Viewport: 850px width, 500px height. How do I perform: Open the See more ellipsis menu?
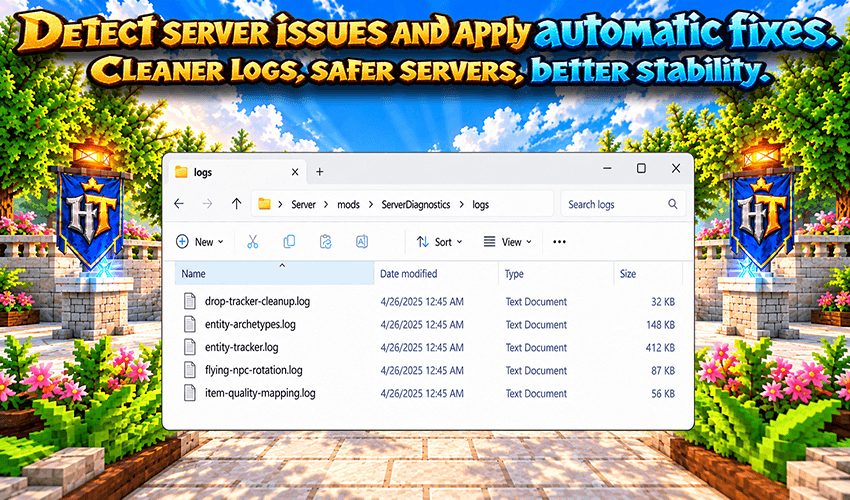[559, 242]
